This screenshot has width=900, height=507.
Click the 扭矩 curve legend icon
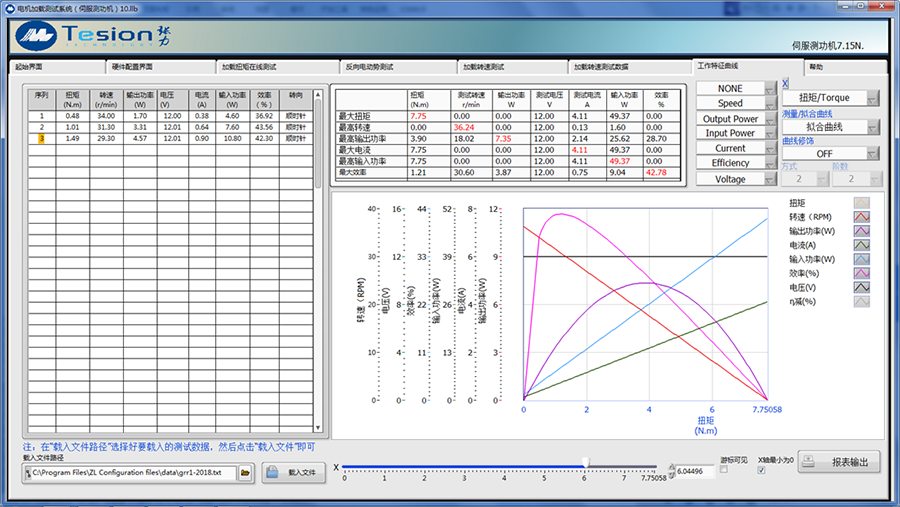861,202
